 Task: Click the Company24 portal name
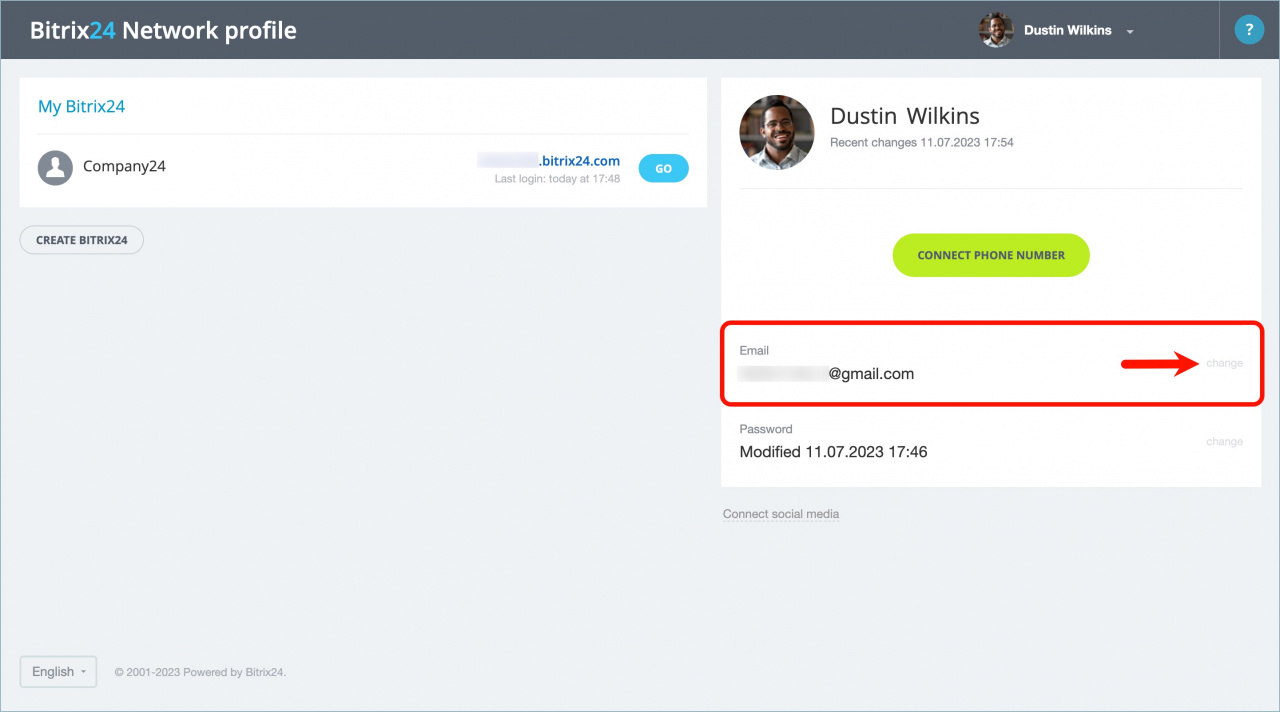click(x=124, y=167)
